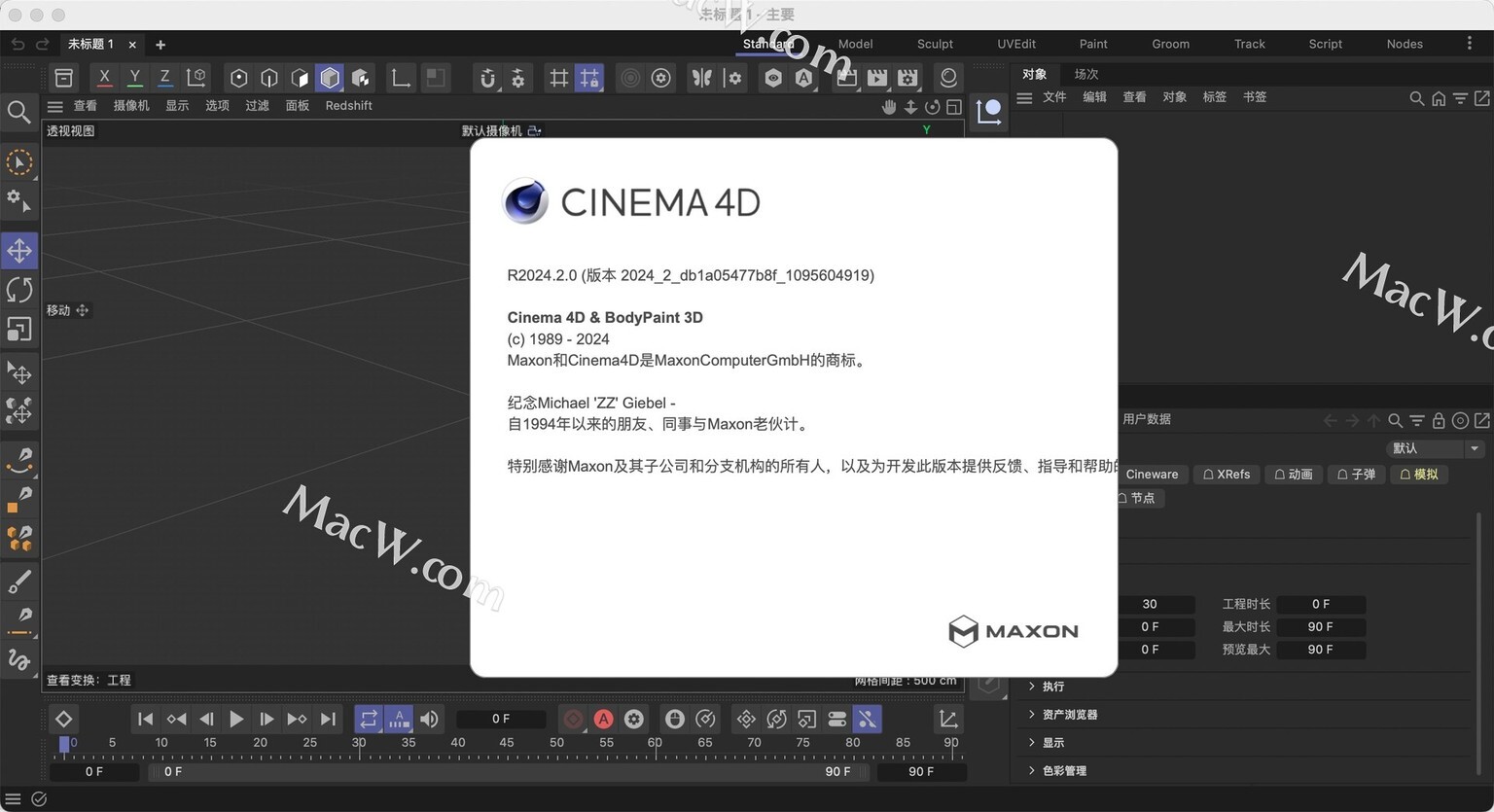The height and width of the screenshot is (812, 1494).
Task: Click the current frame 0 F field
Action: [501, 719]
